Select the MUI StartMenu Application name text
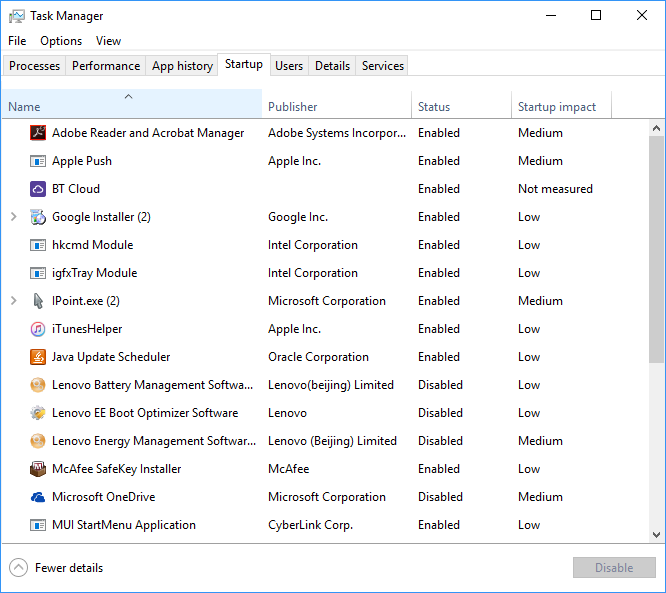Image resolution: width=666 pixels, height=593 pixels. (124, 525)
